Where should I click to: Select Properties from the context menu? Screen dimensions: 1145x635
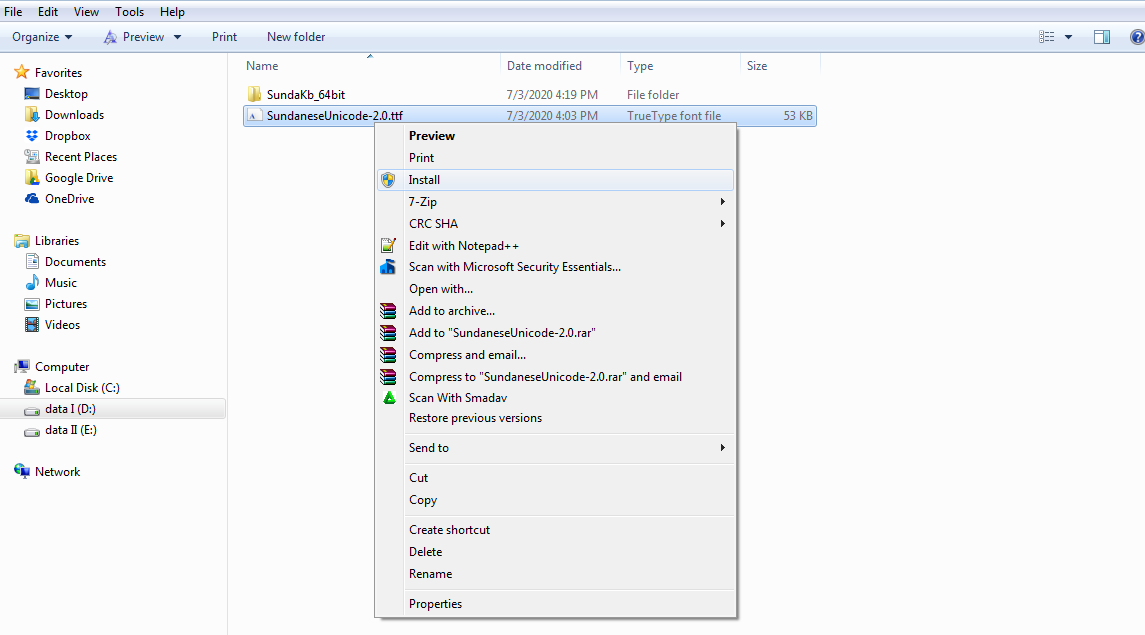pyautogui.click(x=435, y=604)
